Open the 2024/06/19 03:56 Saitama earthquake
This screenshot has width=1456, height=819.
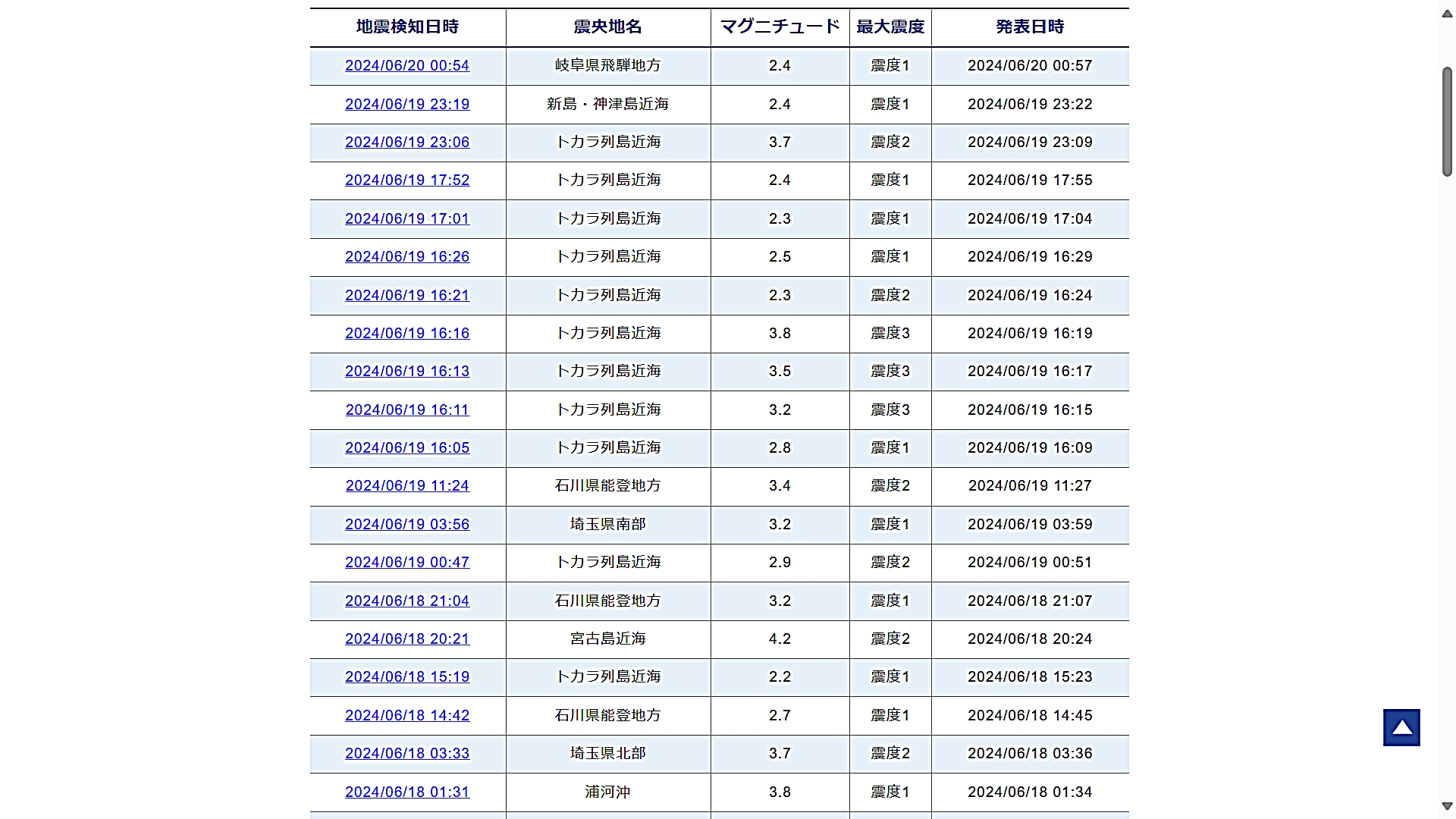coord(407,525)
